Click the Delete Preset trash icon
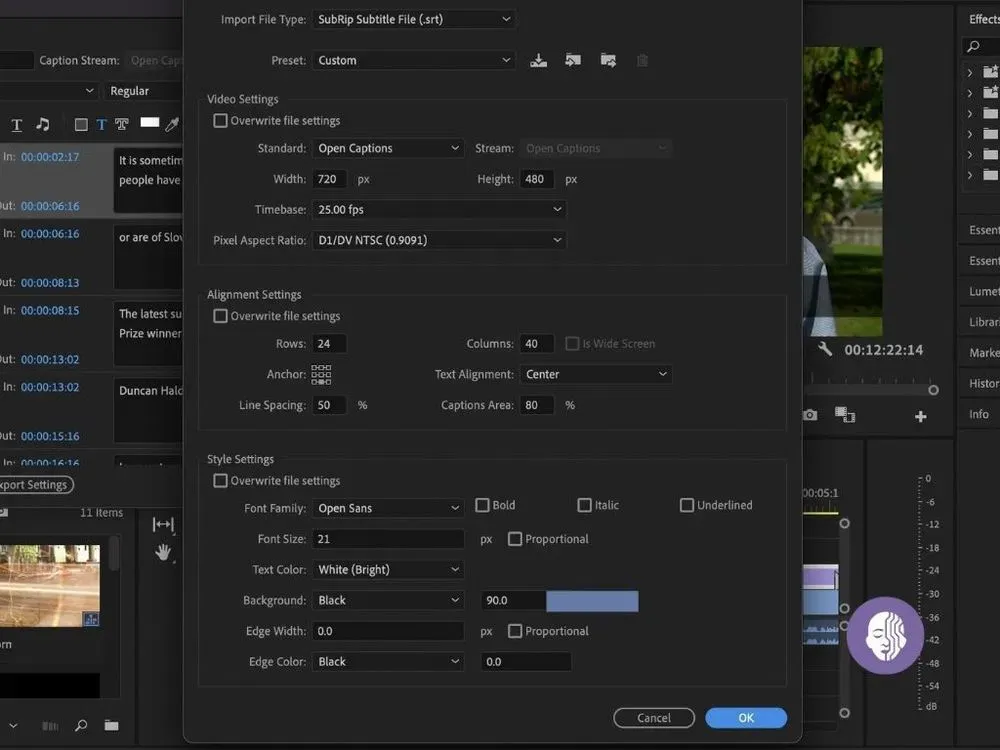 coord(642,61)
